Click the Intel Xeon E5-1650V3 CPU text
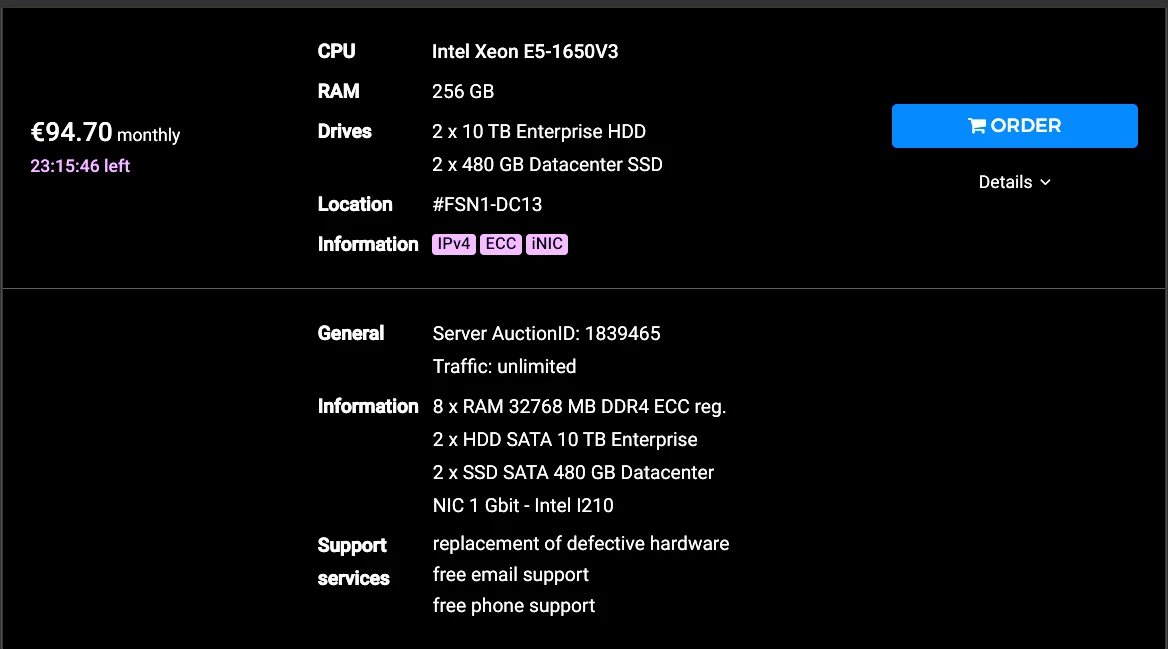This screenshot has height=649, width=1168. pyautogui.click(x=525, y=51)
